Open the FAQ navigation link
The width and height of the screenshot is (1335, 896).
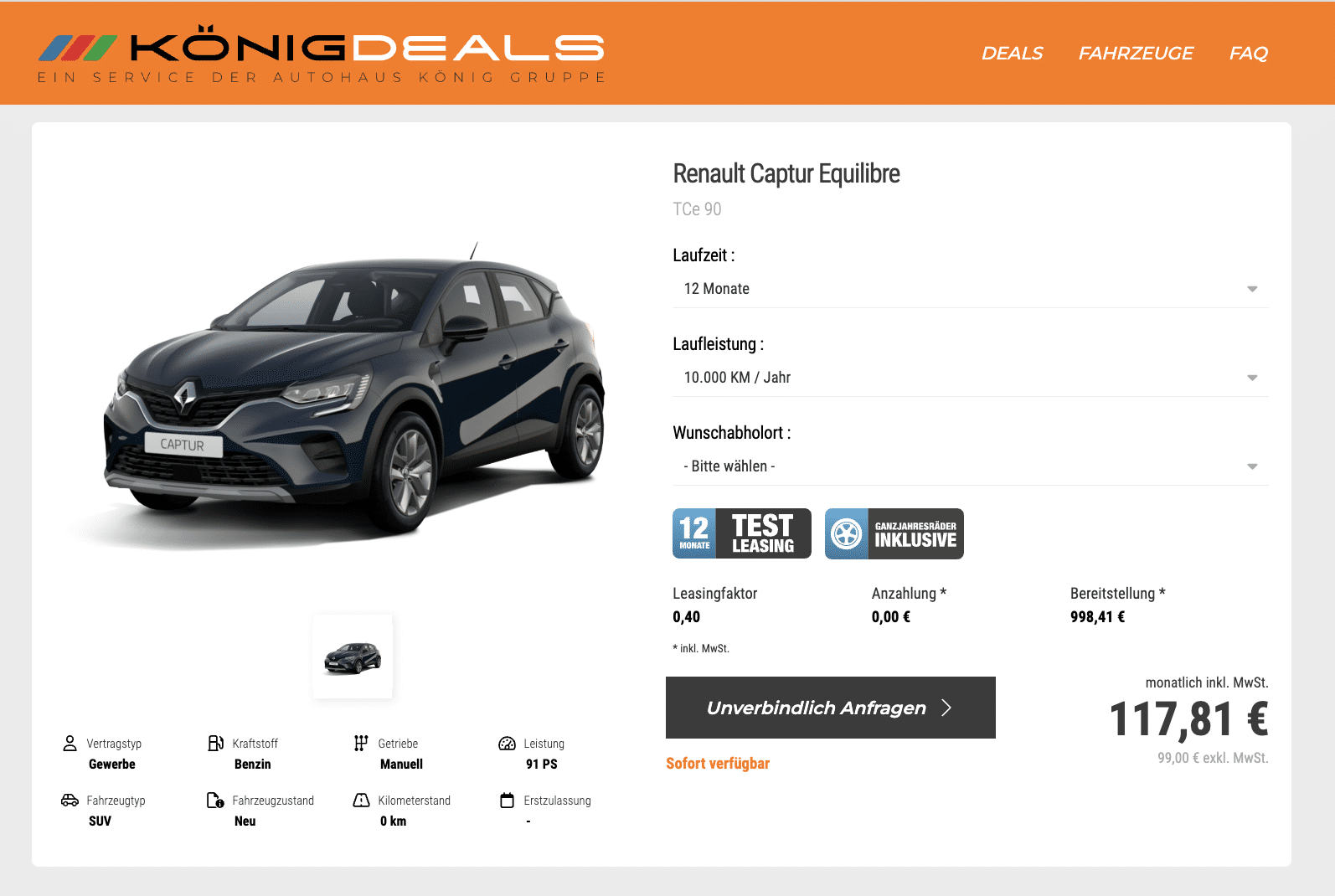coord(1249,53)
